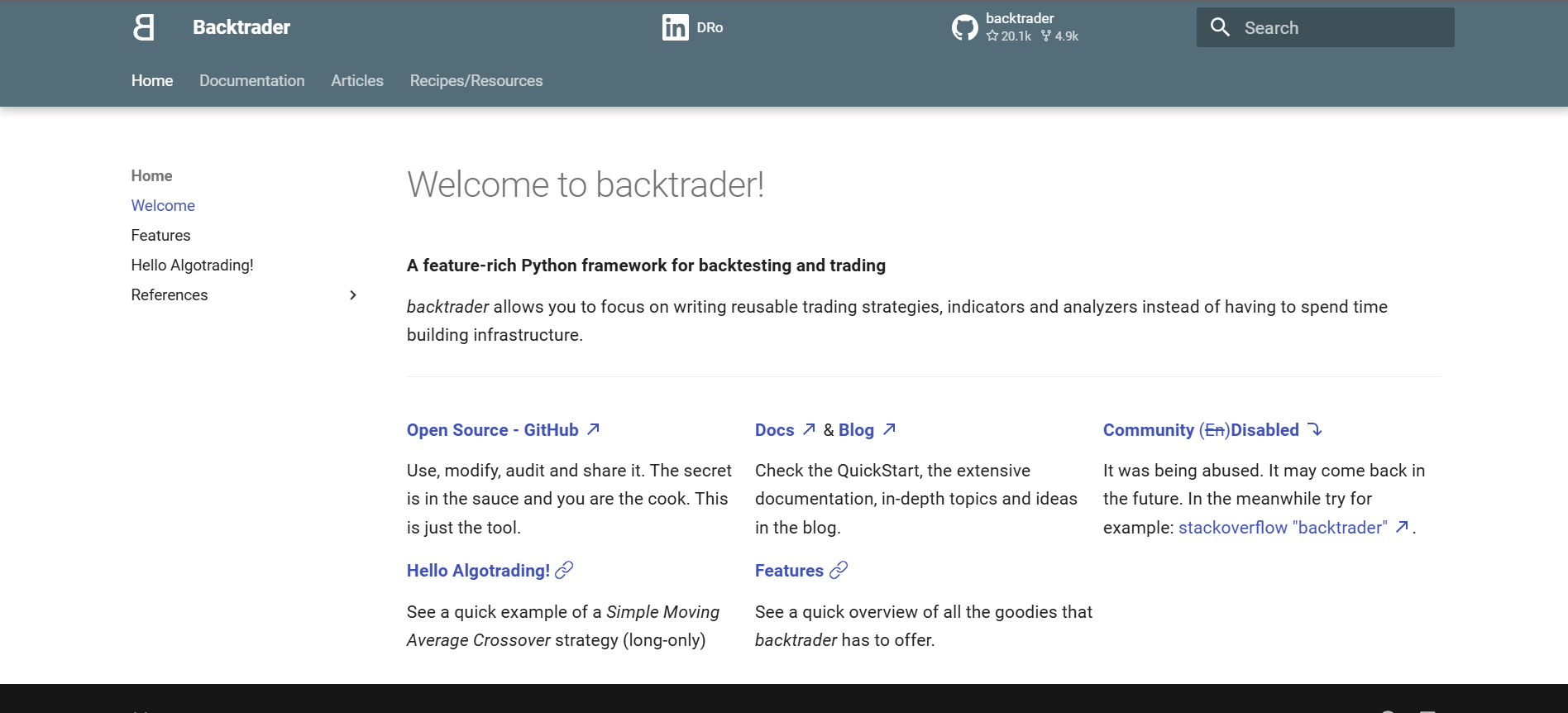Click the 20.1k stars count
The height and width of the screenshot is (713, 1568).
point(1009,36)
